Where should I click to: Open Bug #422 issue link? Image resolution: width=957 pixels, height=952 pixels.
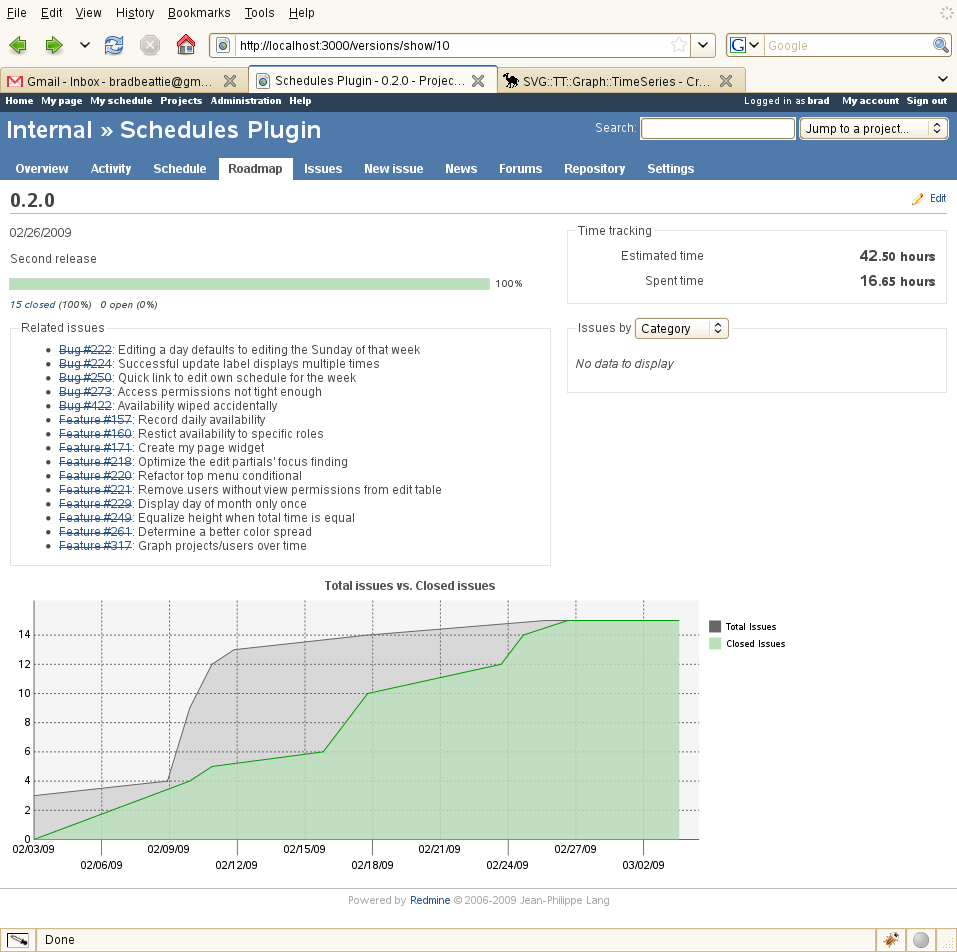coord(85,406)
